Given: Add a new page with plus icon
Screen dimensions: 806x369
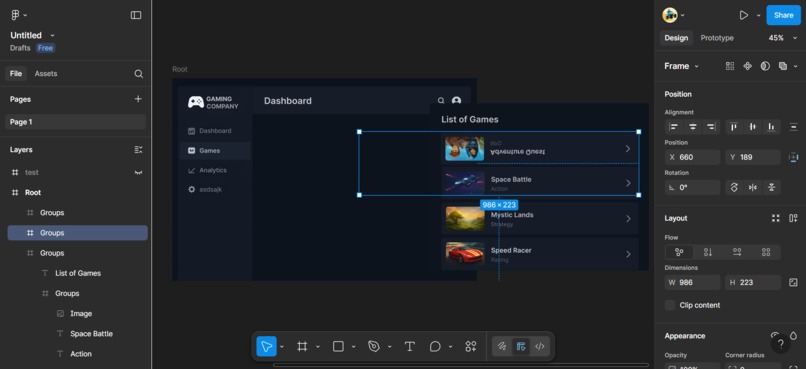Looking at the screenshot, I should point(138,99).
